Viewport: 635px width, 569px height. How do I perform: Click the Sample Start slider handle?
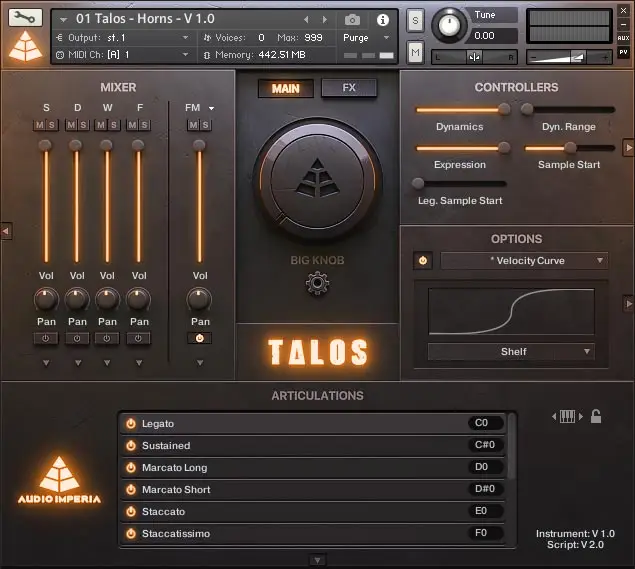click(570, 147)
